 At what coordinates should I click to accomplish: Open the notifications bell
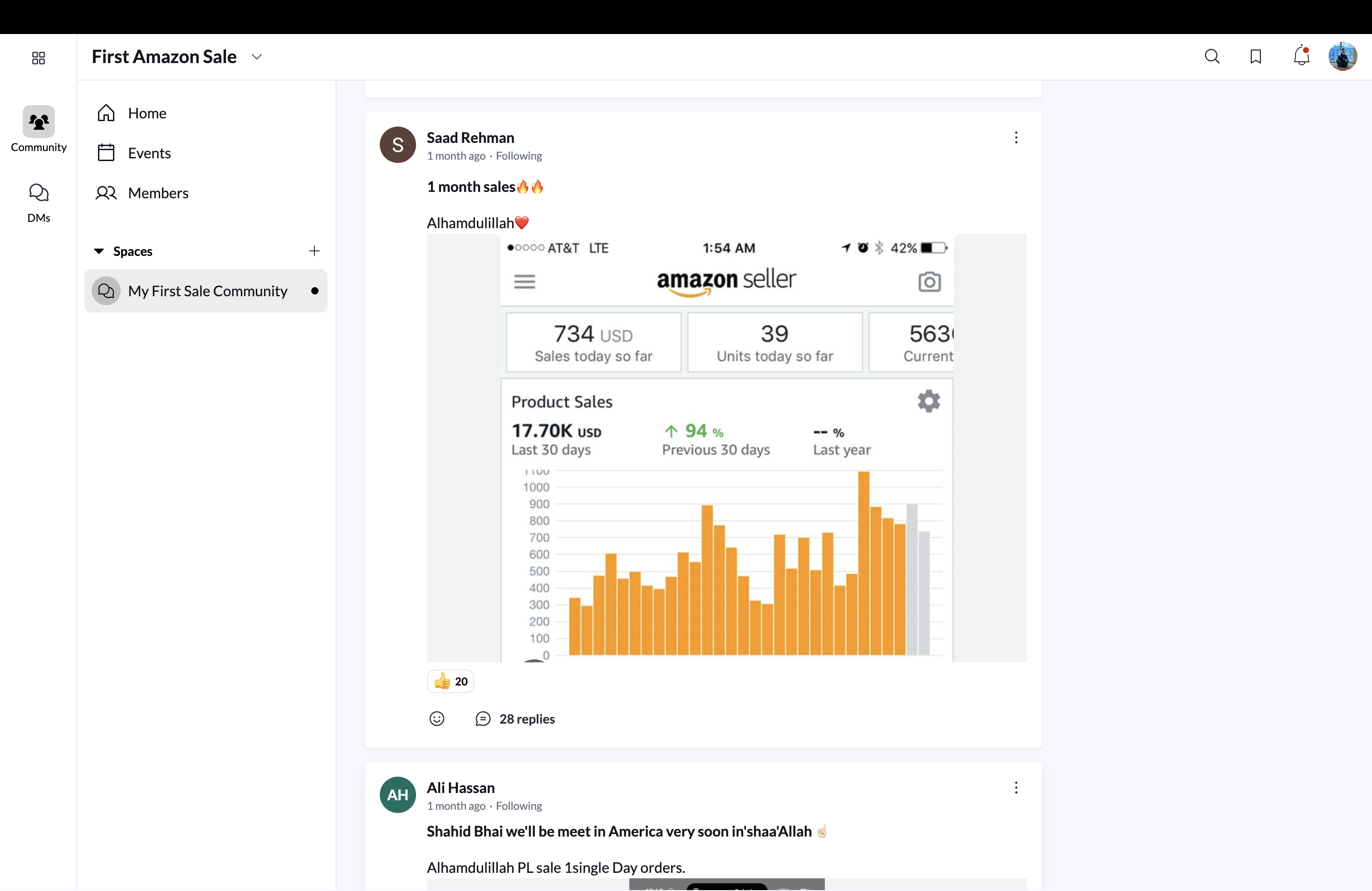(1301, 56)
